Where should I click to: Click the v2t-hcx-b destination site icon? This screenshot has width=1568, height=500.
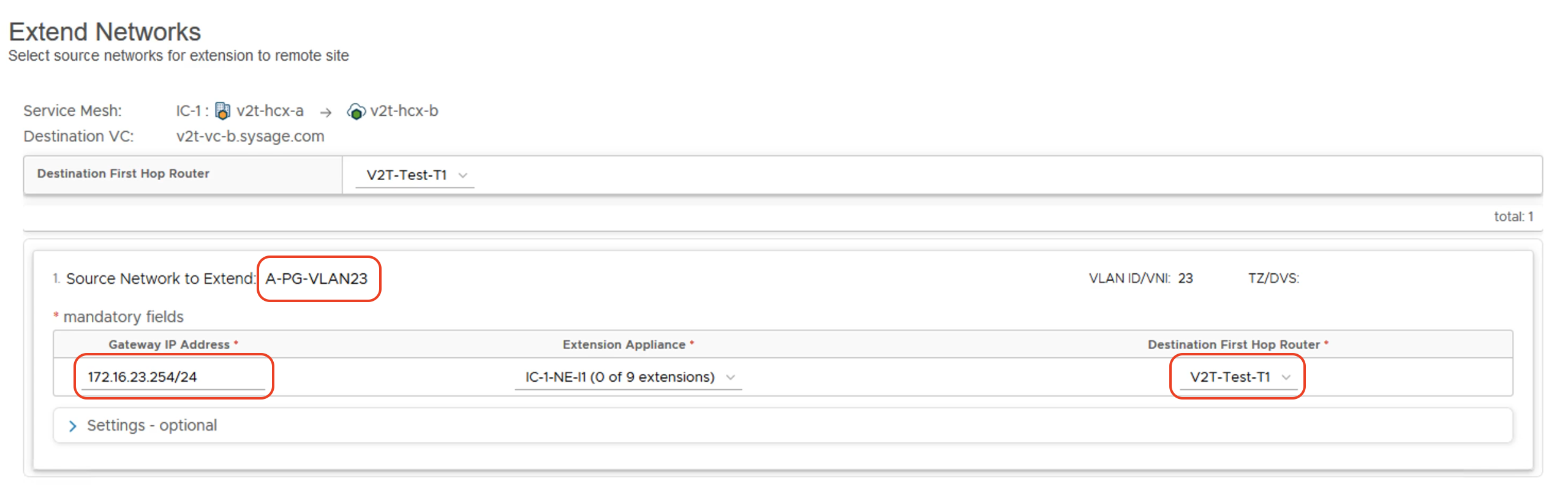pos(356,112)
